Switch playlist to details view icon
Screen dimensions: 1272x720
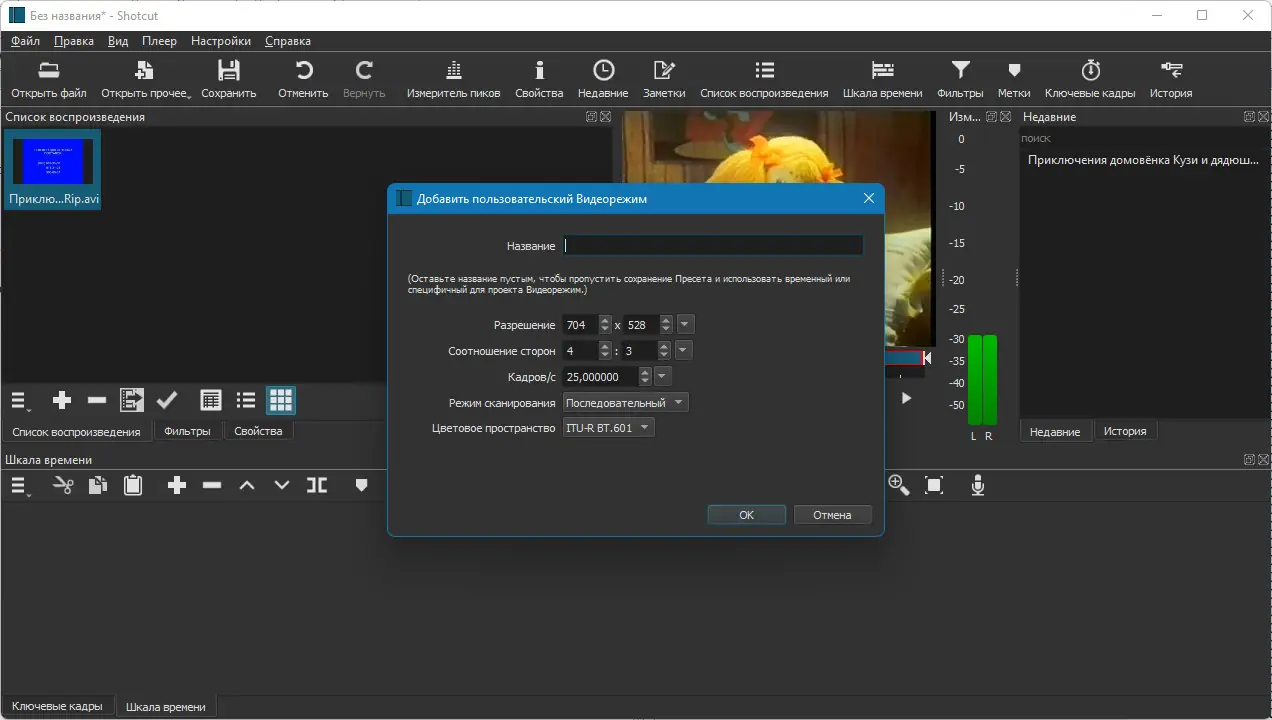pos(211,401)
